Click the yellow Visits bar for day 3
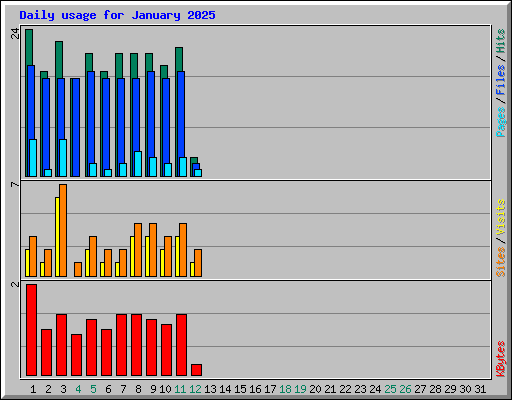512x400 pixels. tap(57, 237)
